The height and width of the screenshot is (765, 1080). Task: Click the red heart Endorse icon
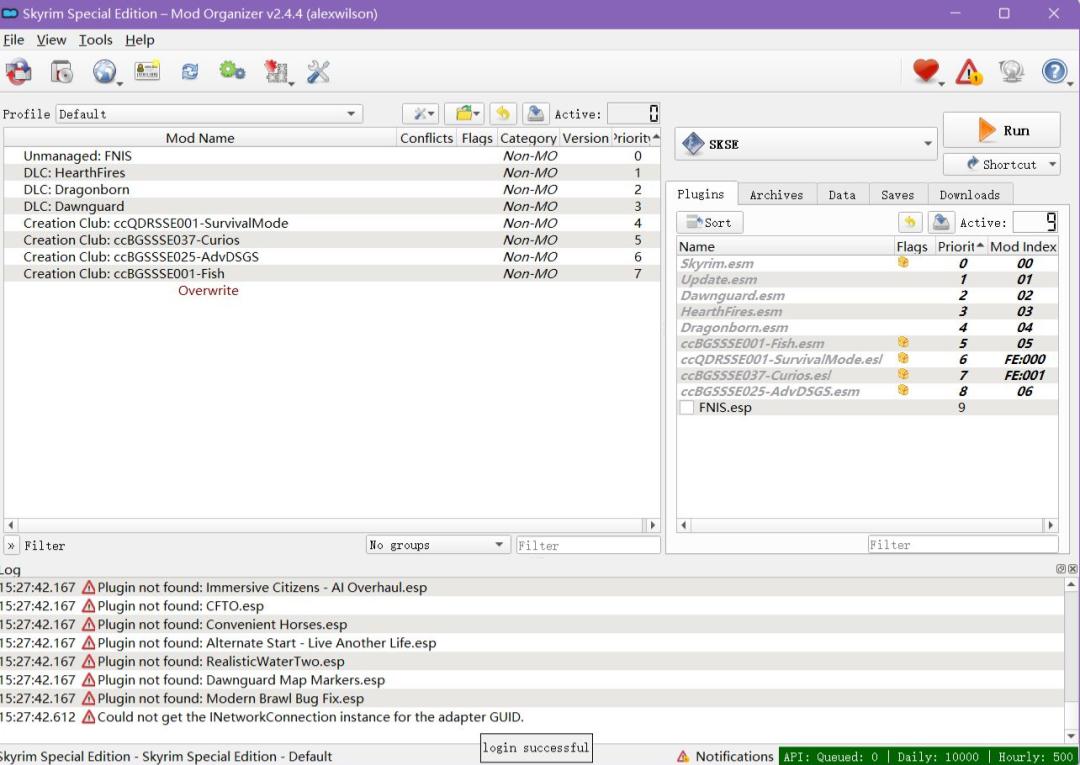[x=927, y=72]
